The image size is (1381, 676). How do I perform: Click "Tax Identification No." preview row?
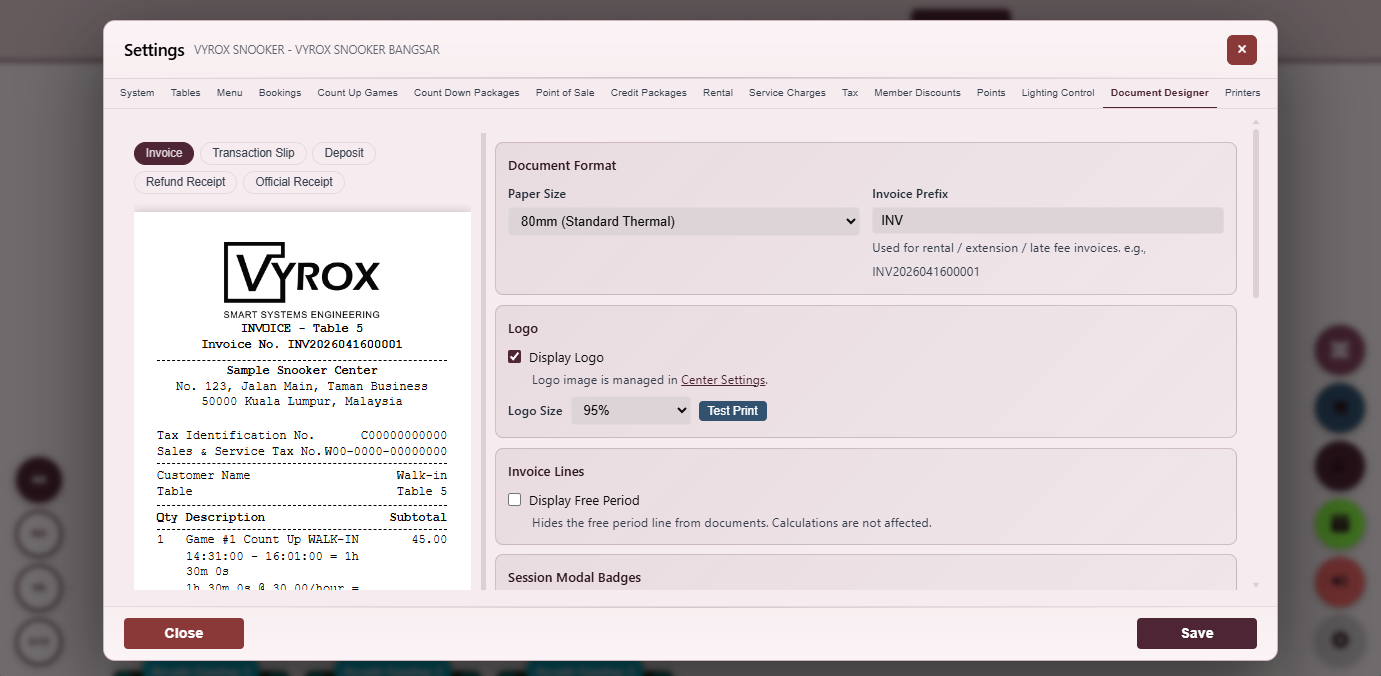tap(302, 435)
